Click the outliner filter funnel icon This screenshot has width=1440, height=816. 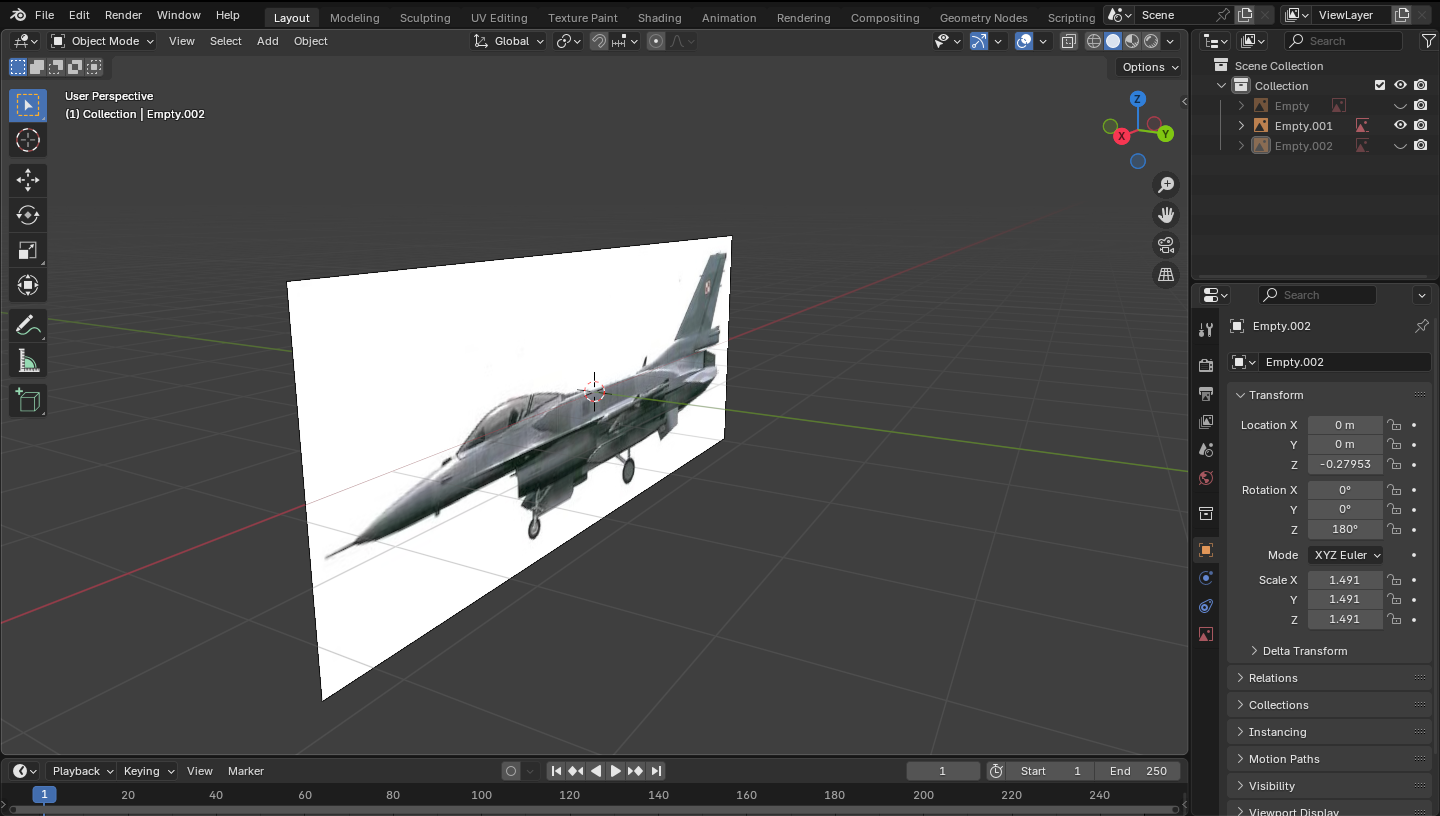click(x=1428, y=41)
